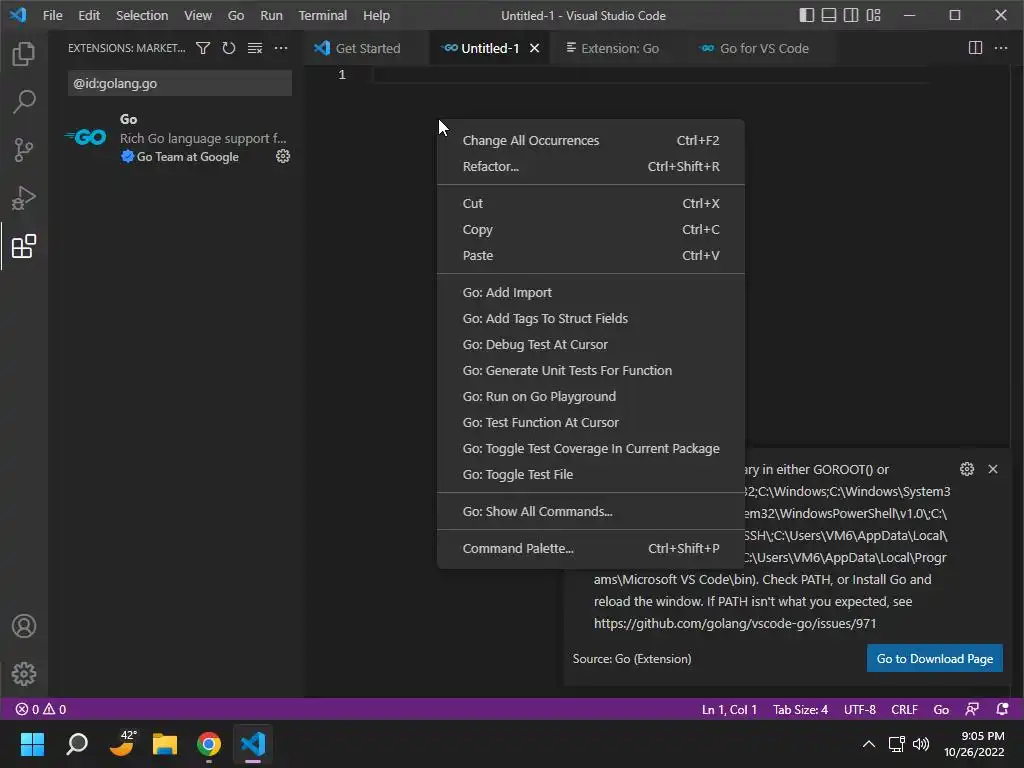Open Go extension manage gear
The height and width of the screenshot is (768, 1024).
(x=283, y=156)
